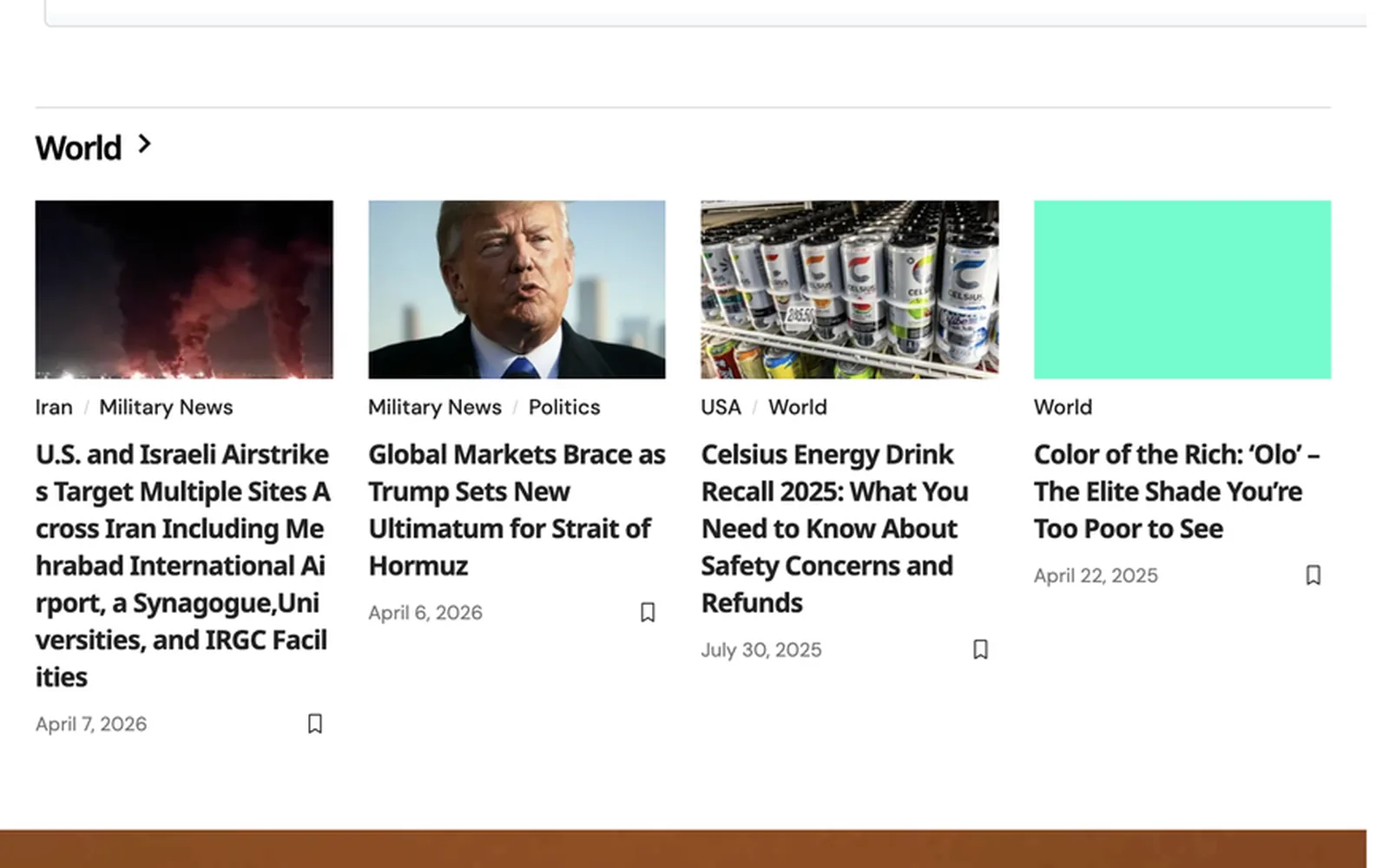Open the World section heading
This screenshot has width=1389, height=868.
[x=78, y=148]
